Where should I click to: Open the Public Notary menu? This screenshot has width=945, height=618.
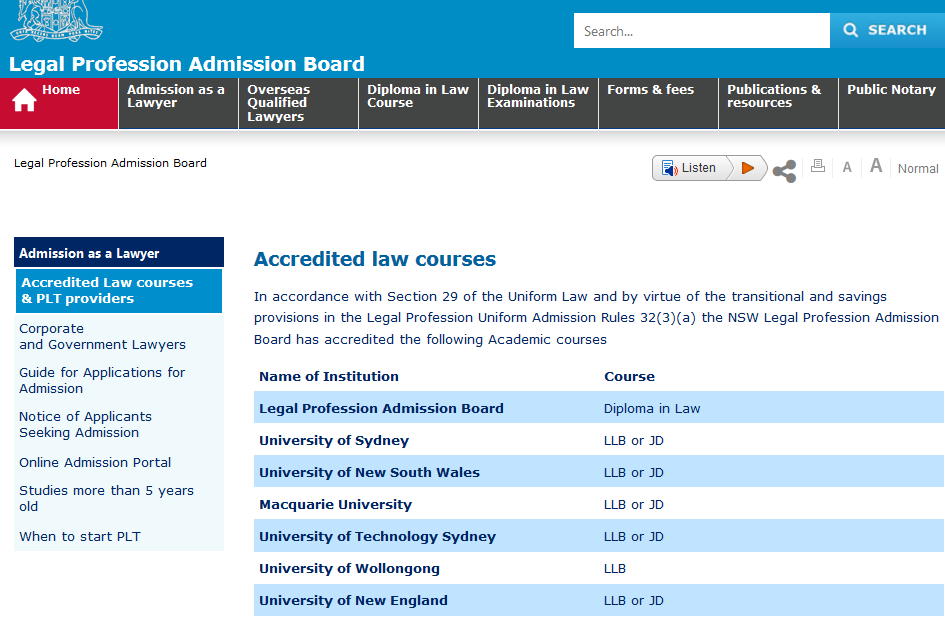[891, 90]
